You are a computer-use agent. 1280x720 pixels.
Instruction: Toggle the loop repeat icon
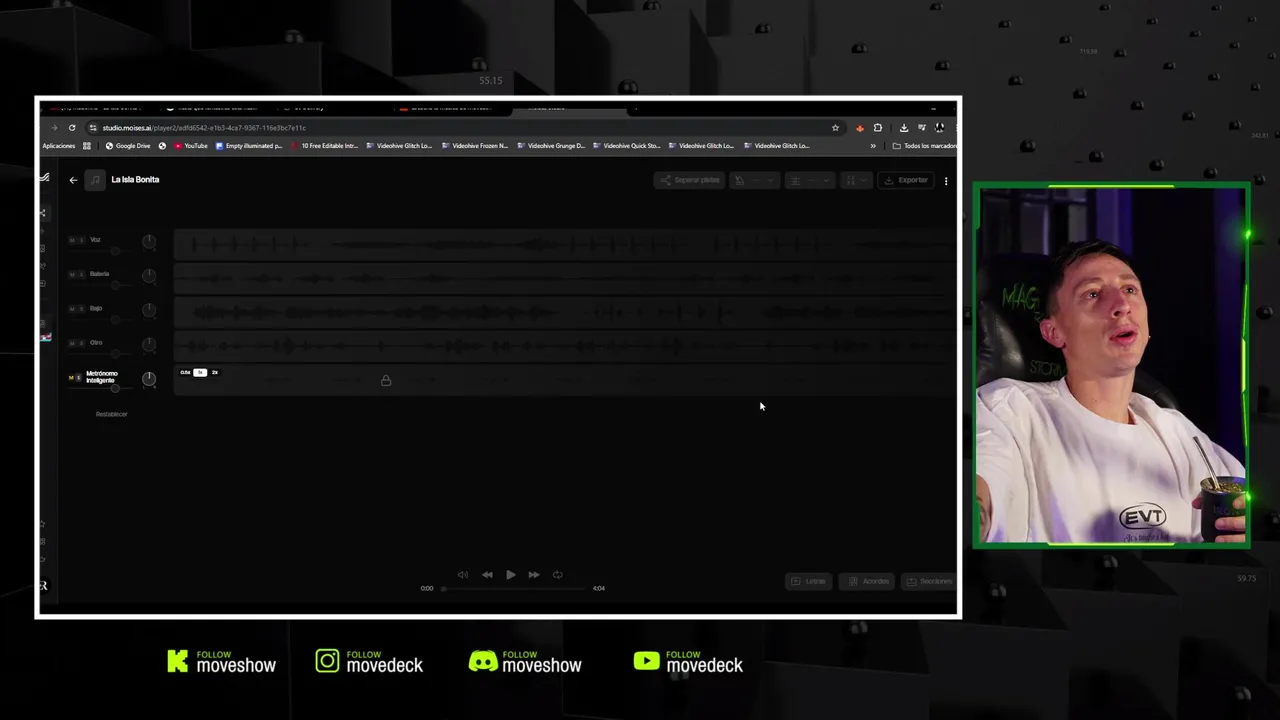558,575
